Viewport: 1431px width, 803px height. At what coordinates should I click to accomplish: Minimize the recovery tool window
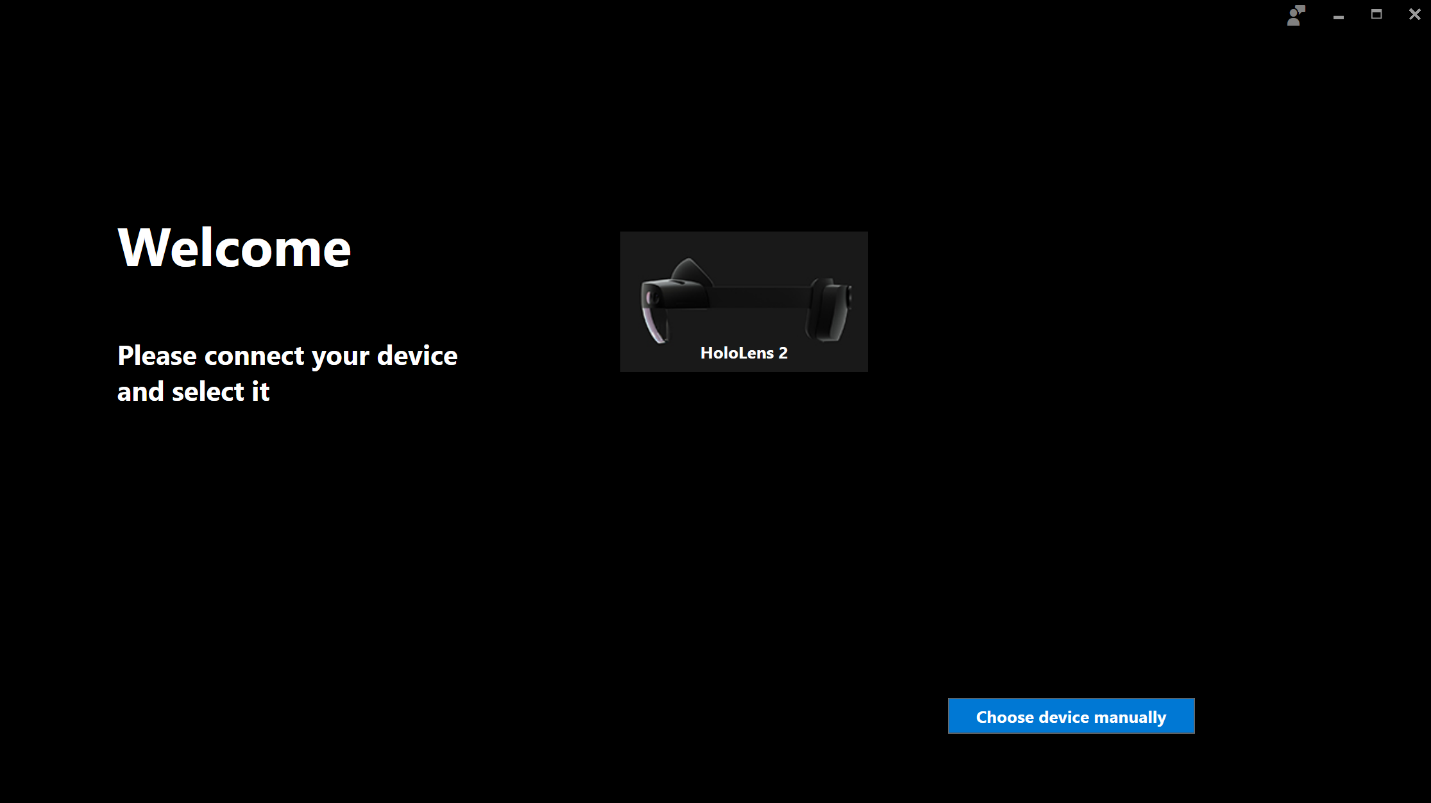click(1338, 15)
